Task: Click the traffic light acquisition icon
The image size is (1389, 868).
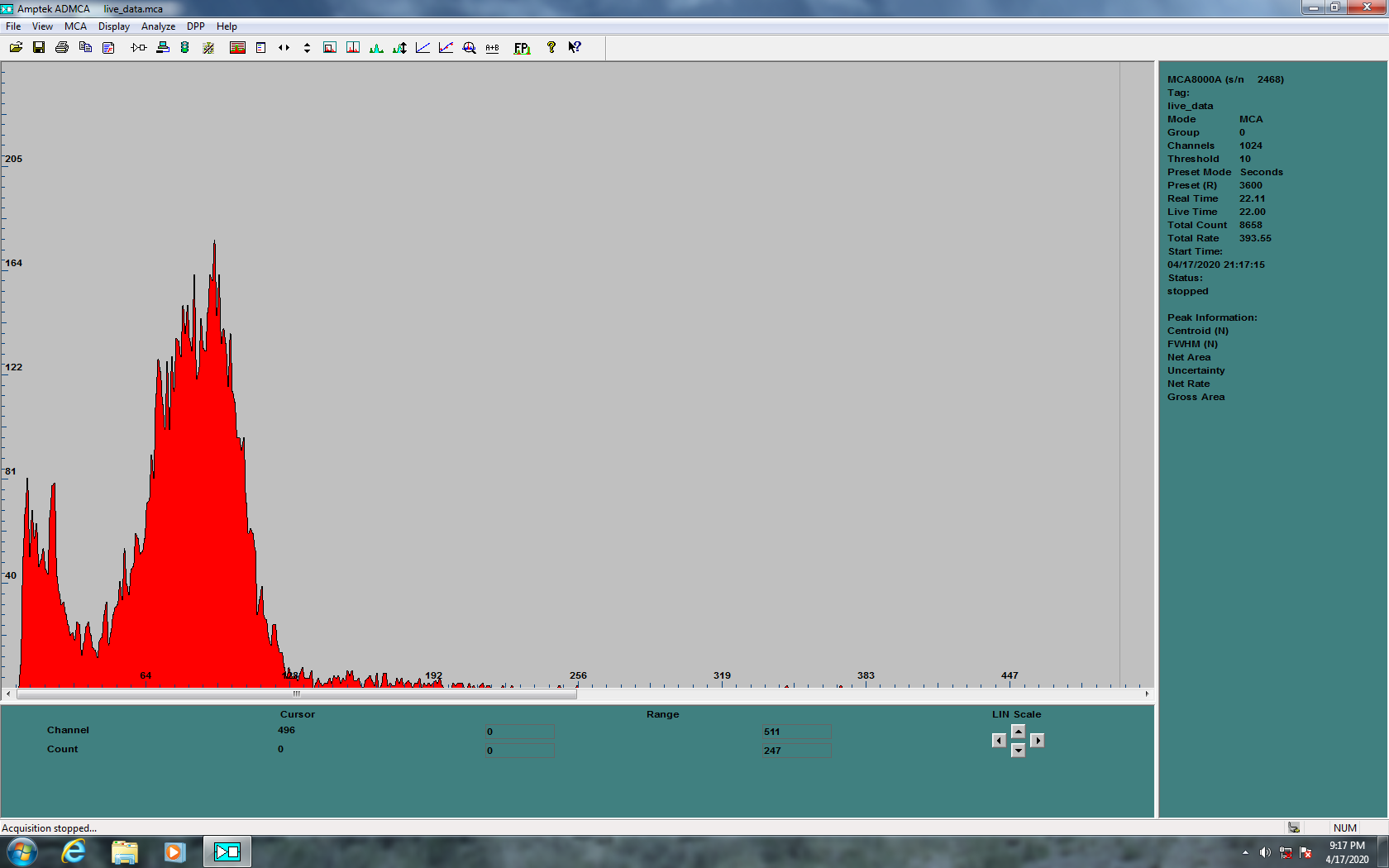Action: pyautogui.click(x=185, y=48)
